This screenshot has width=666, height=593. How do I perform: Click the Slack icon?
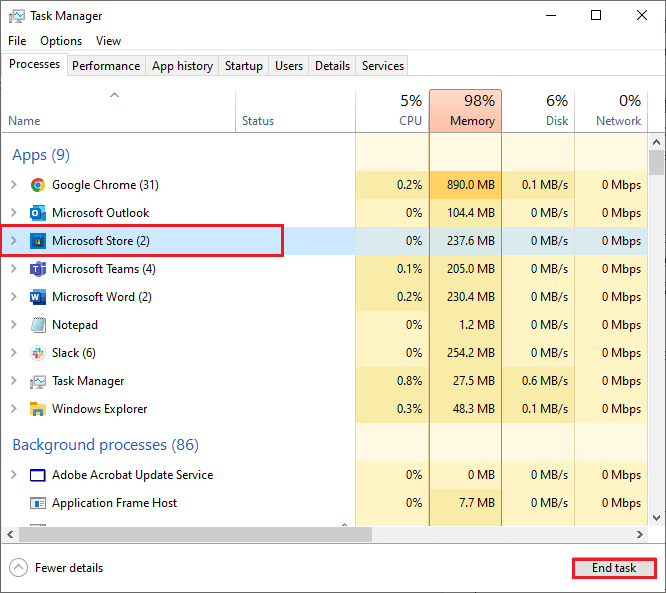[x=38, y=353]
